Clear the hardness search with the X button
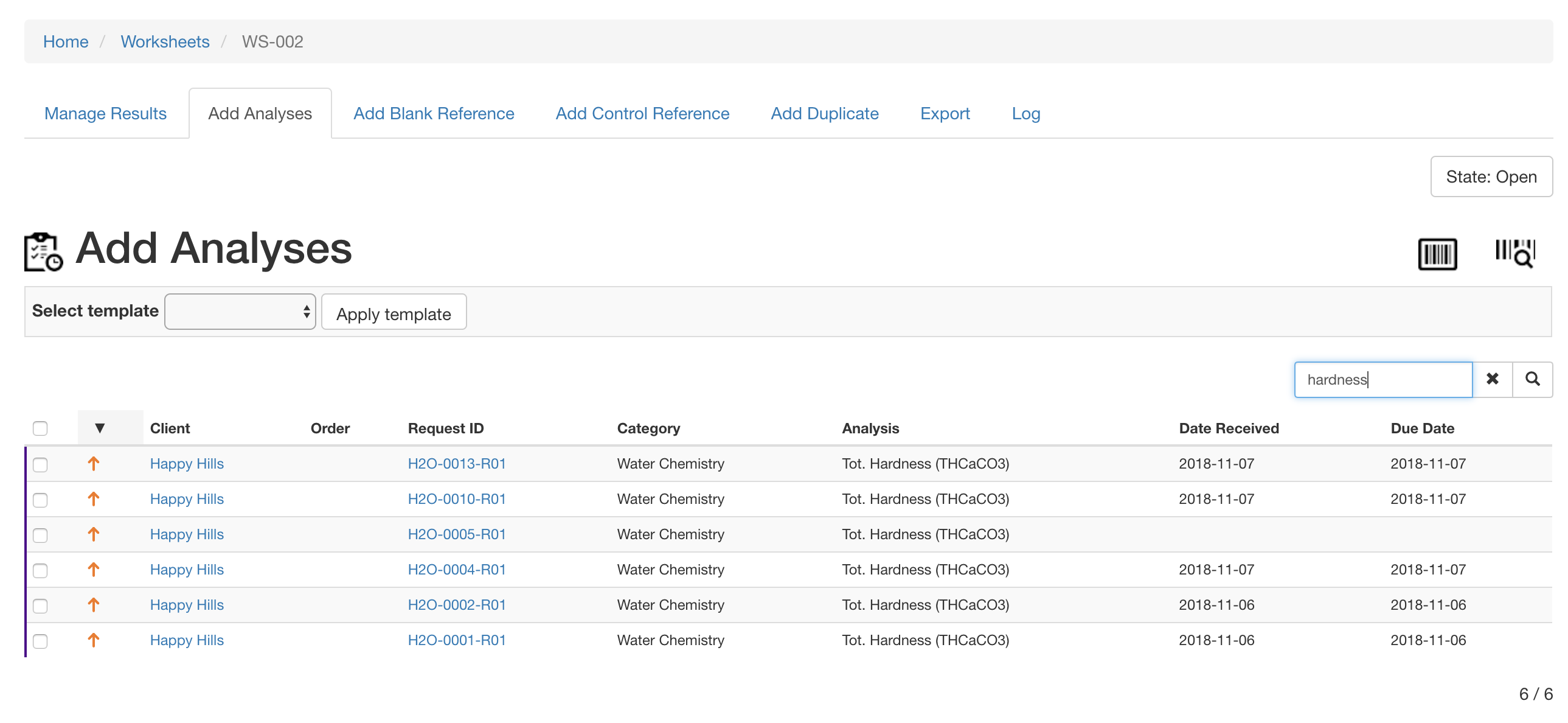 point(1493,380)
